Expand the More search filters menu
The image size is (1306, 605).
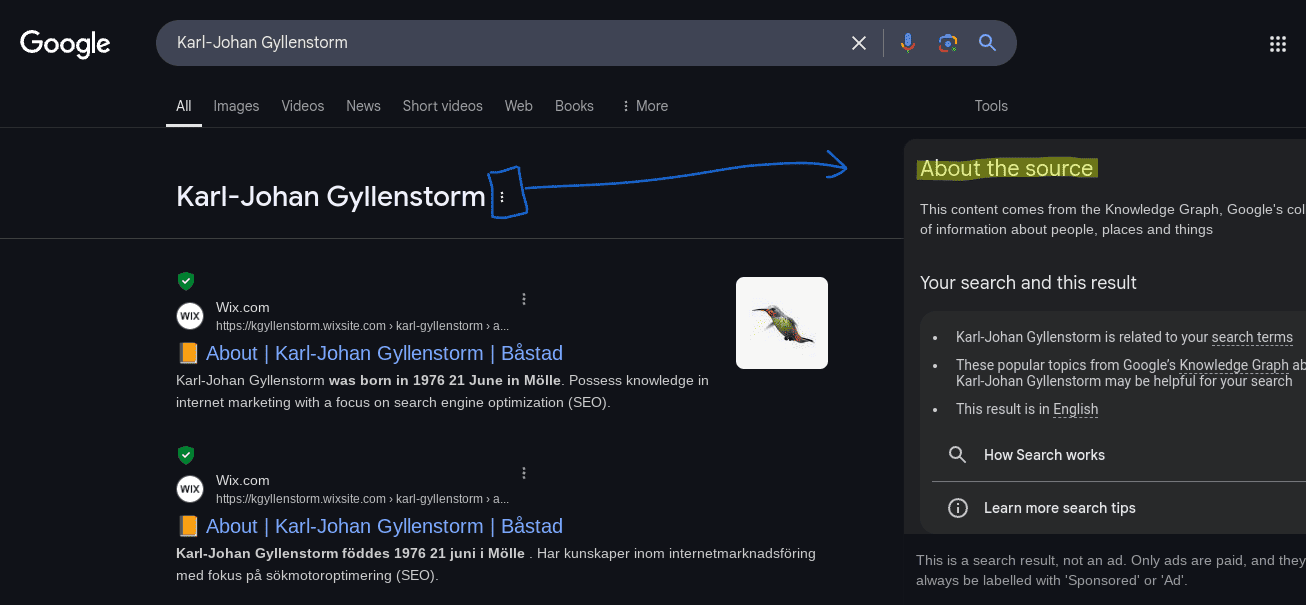coord(644,106)
